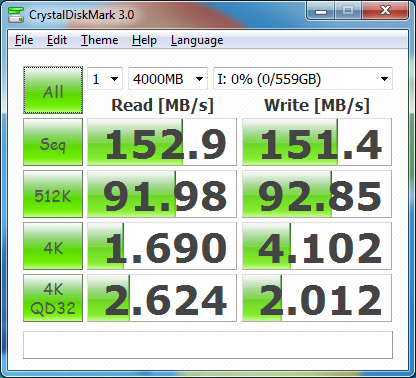
Task: Minimize the CrystalDiskMark window
Action: point(321,11)
